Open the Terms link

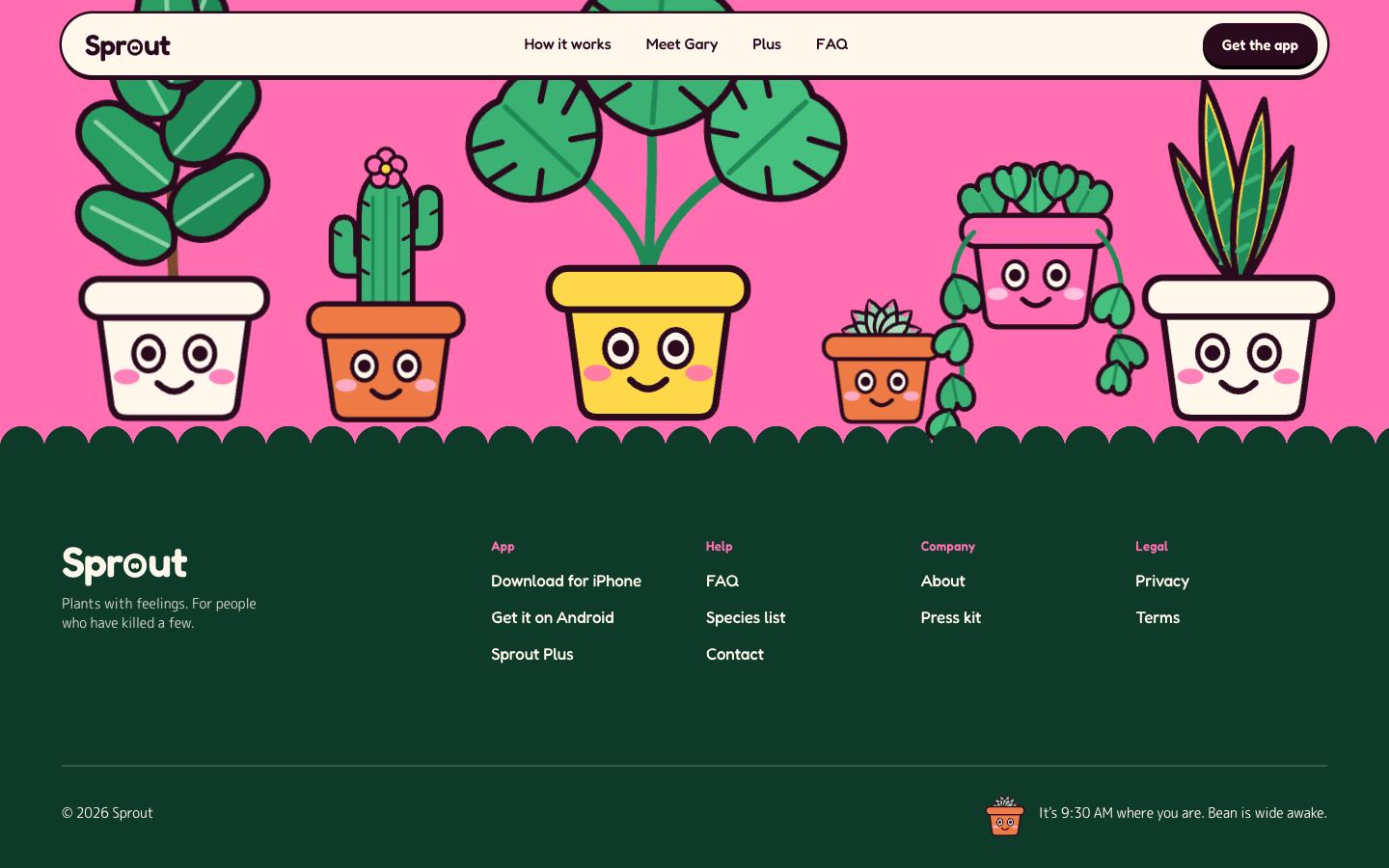pyautogui.click(x=1157, y=617)
